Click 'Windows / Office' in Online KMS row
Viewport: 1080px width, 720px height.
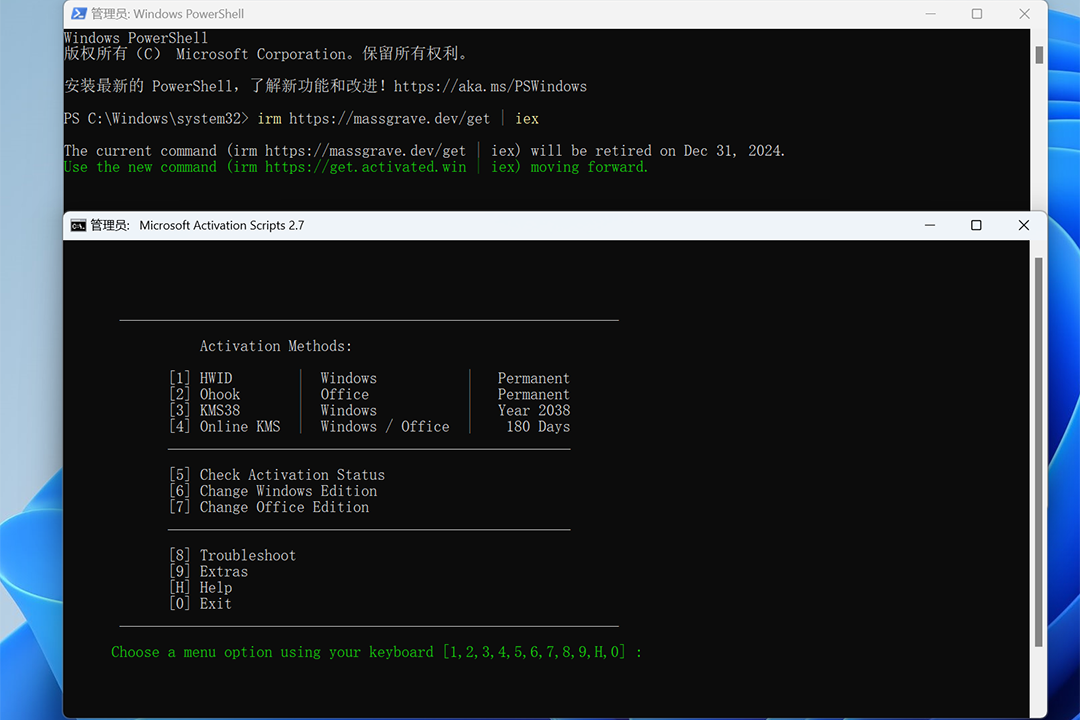click(x=384, y=426)
